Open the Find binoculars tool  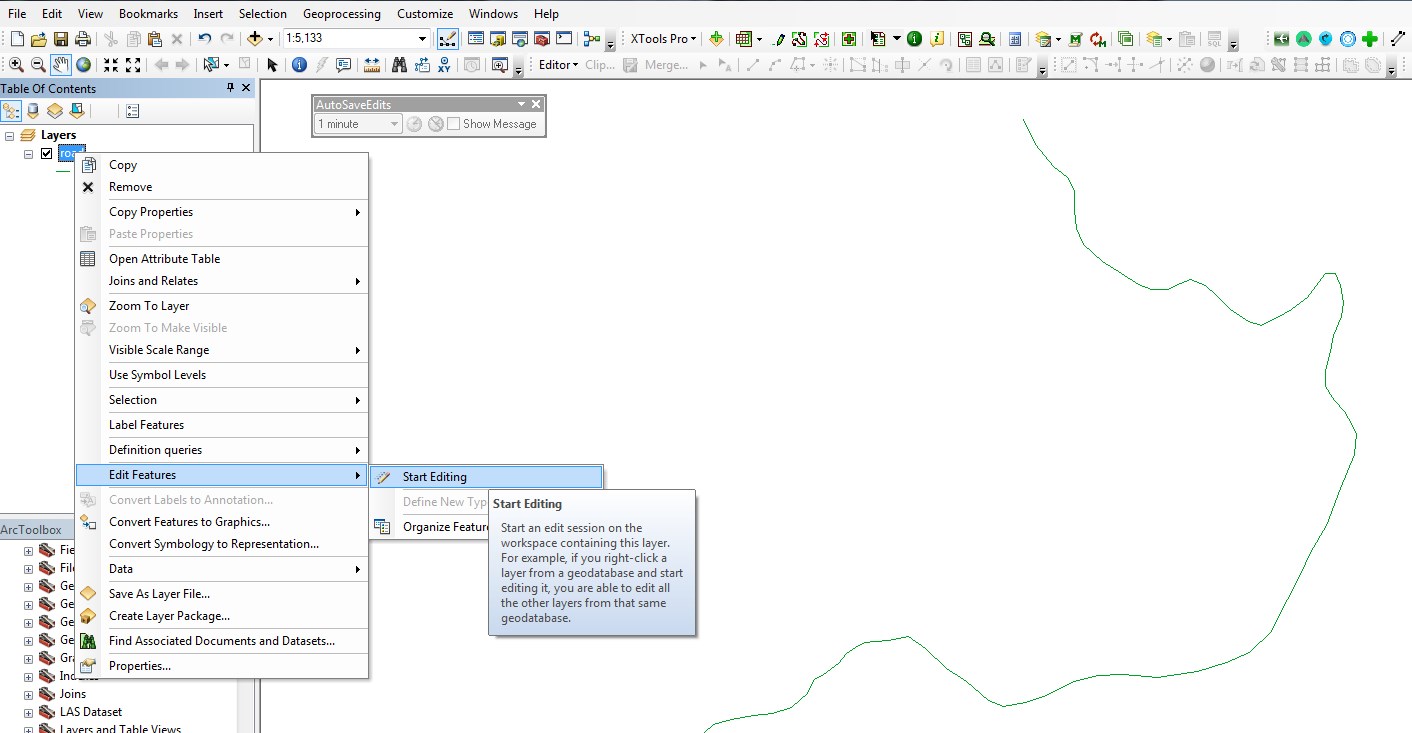399,65
